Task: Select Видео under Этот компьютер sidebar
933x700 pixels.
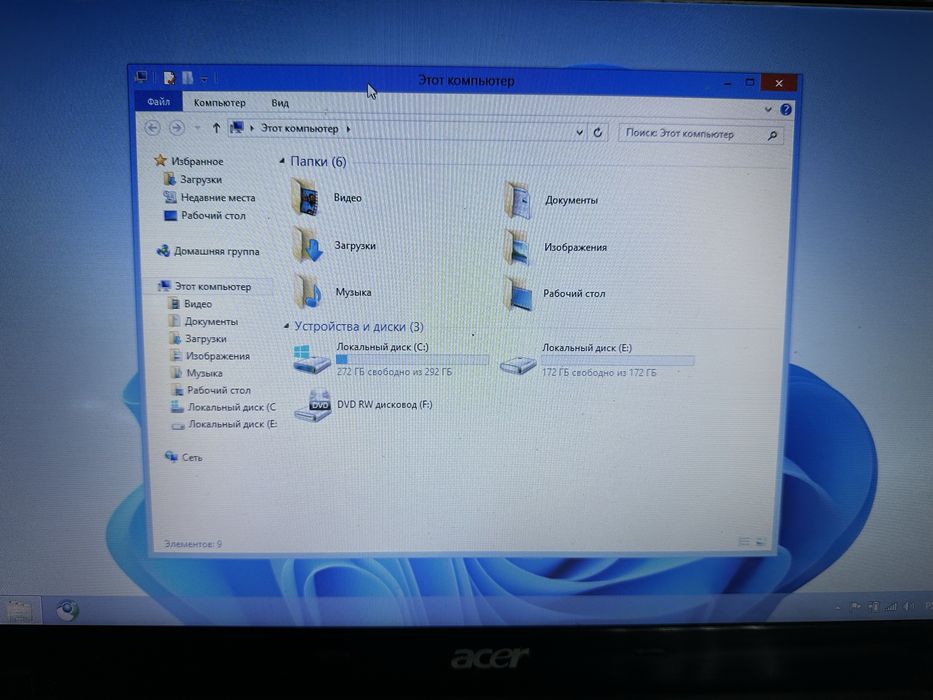Action: (x=190, y=304)
